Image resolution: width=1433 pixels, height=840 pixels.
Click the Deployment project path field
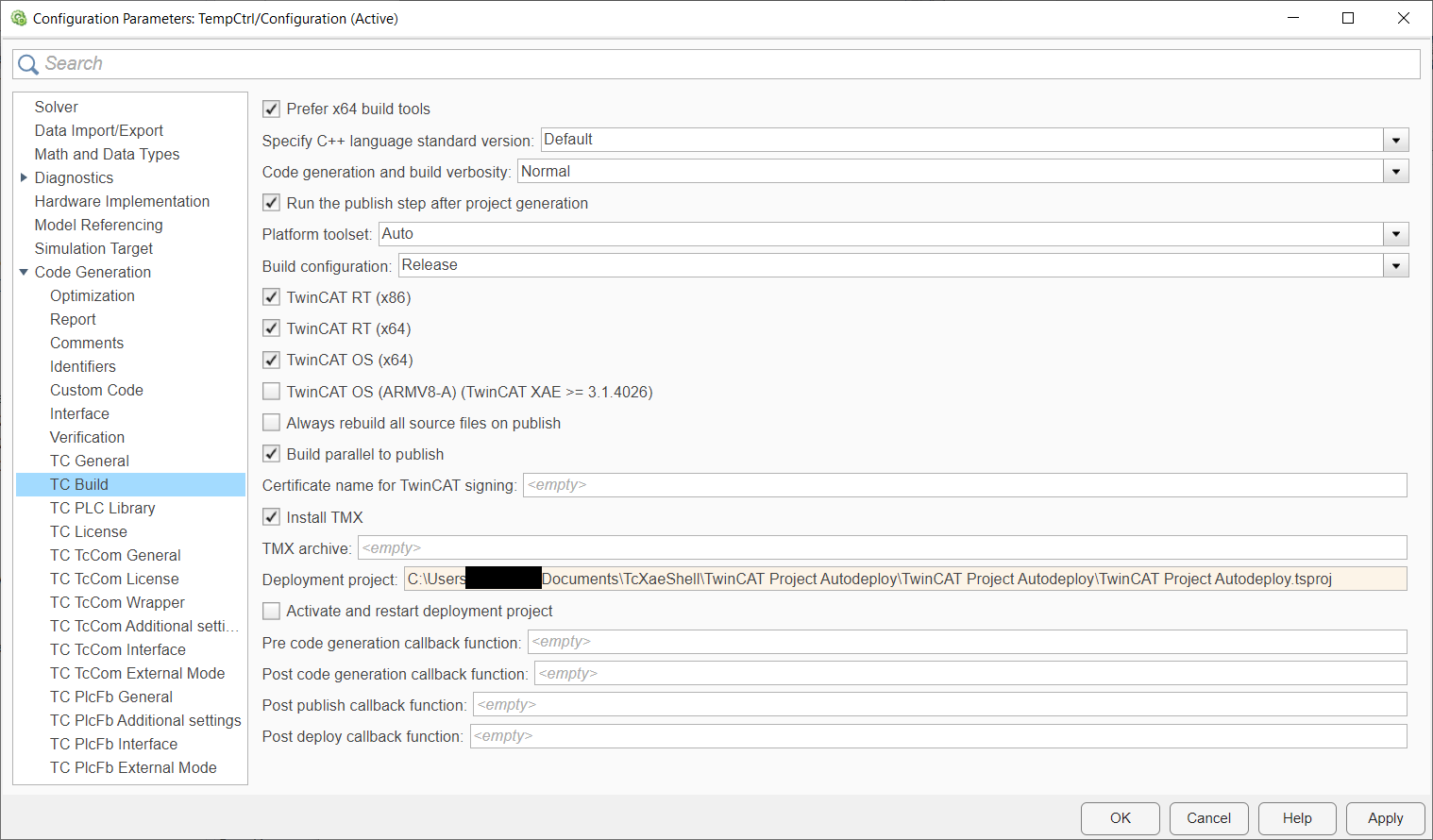point(905,580)
